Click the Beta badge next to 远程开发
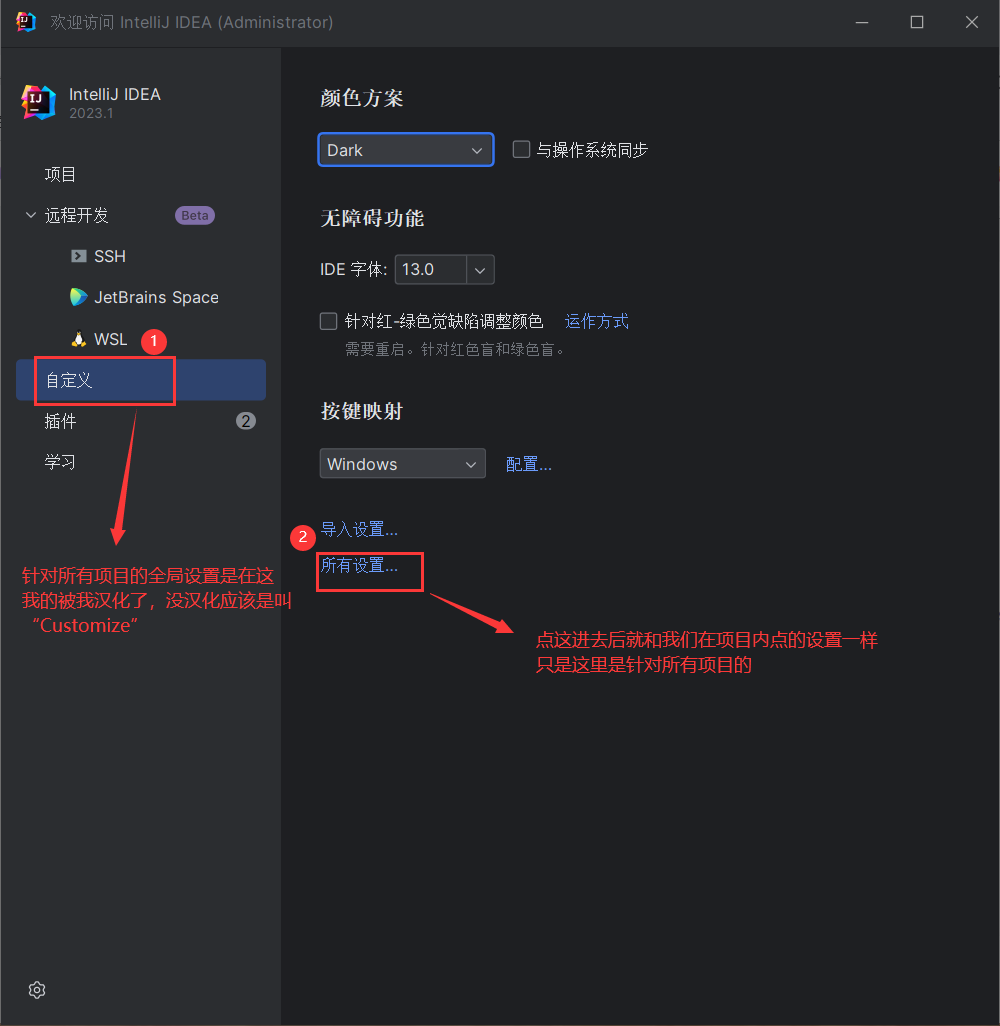 (x=194, y=215)
